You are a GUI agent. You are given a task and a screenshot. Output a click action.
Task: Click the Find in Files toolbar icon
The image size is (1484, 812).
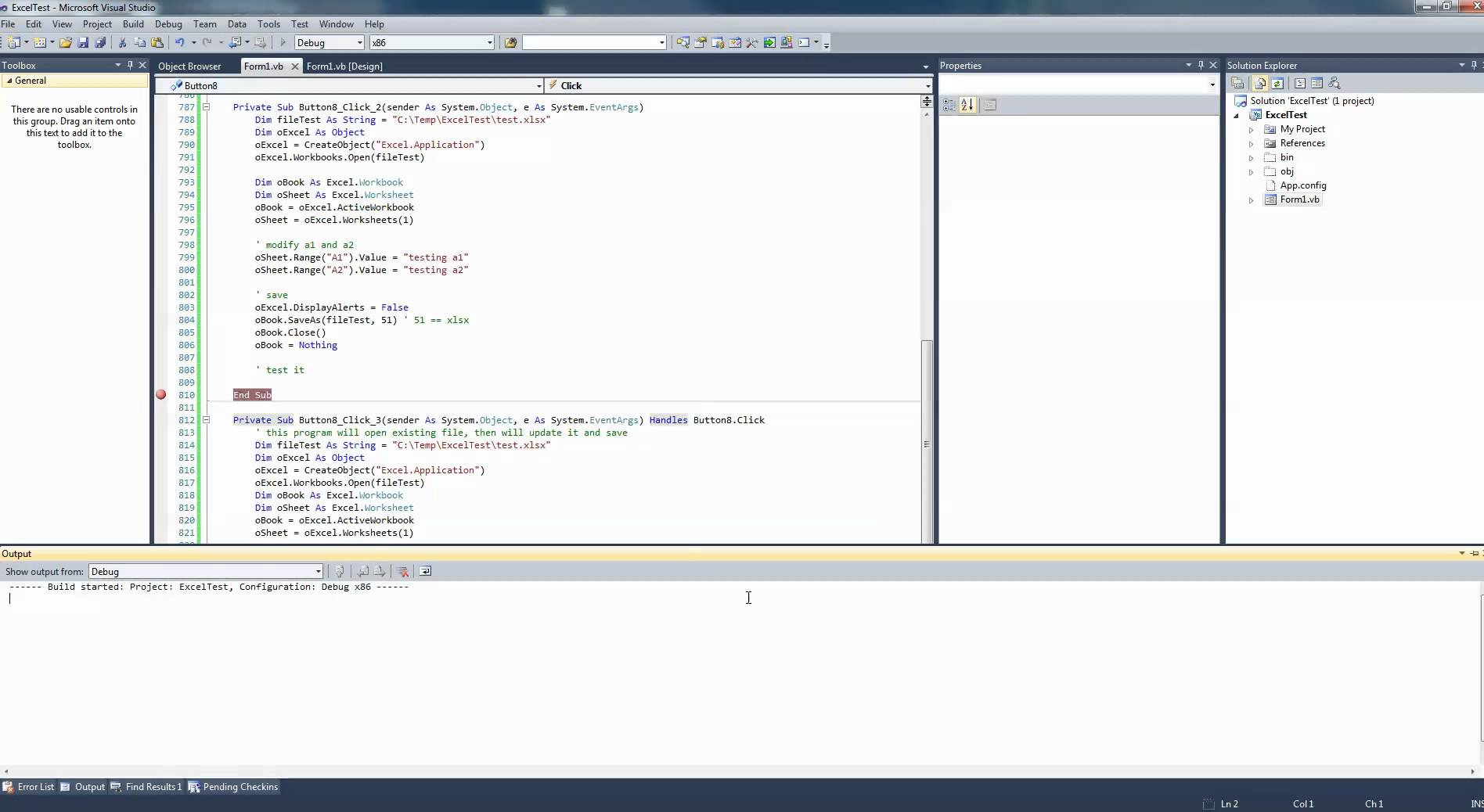click(510, 43)
